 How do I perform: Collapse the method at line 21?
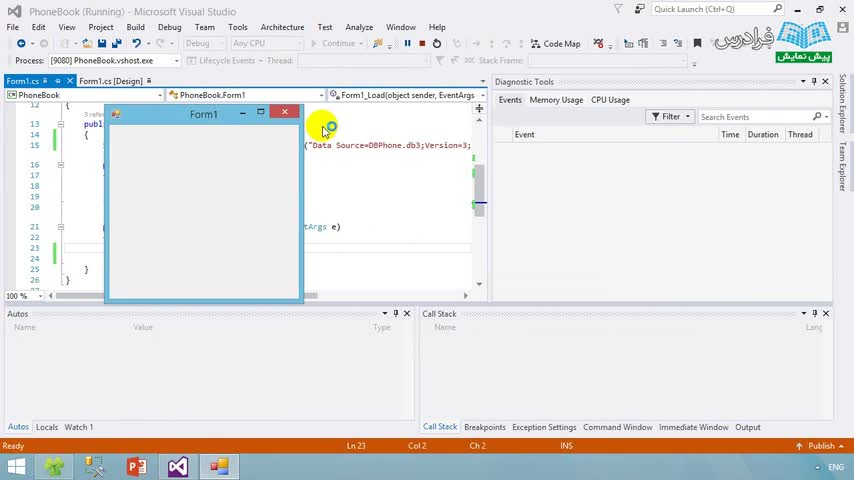click(61, 227)
